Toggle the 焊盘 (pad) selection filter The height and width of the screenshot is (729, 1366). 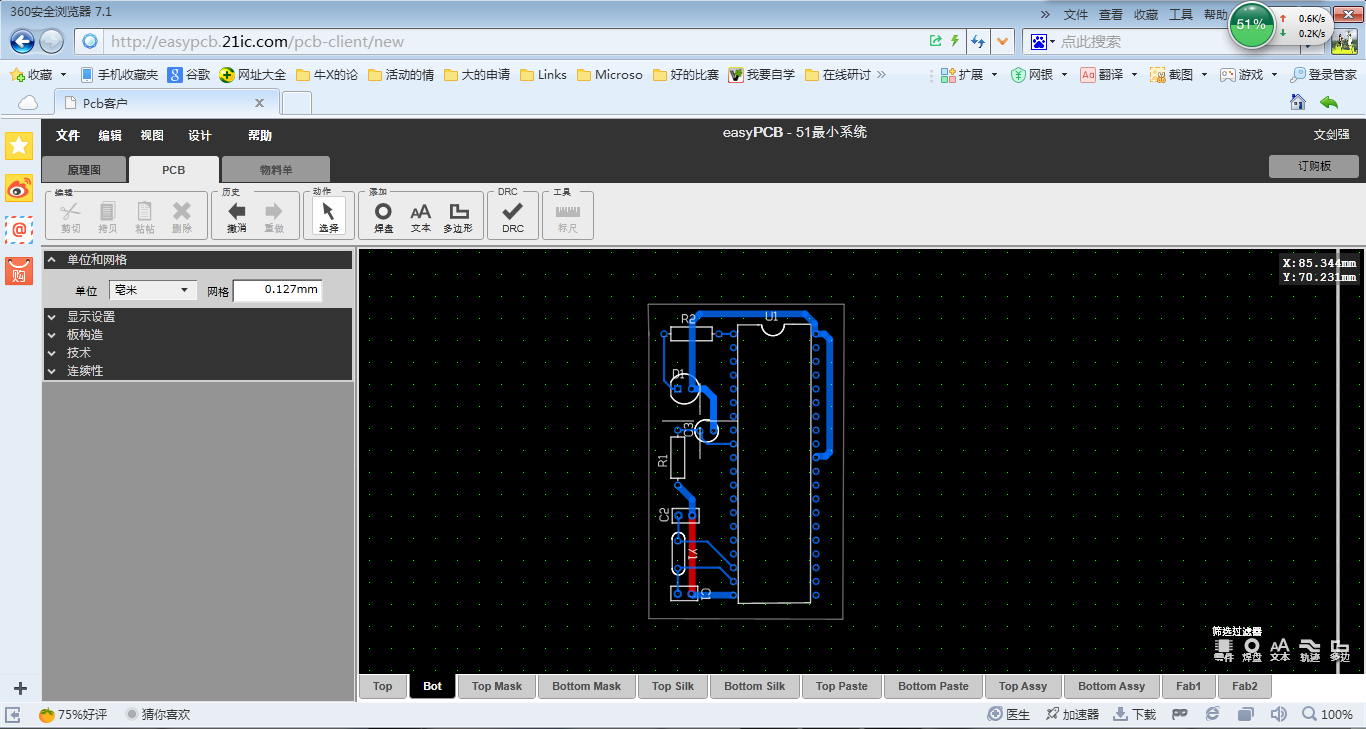[1252, 650]
